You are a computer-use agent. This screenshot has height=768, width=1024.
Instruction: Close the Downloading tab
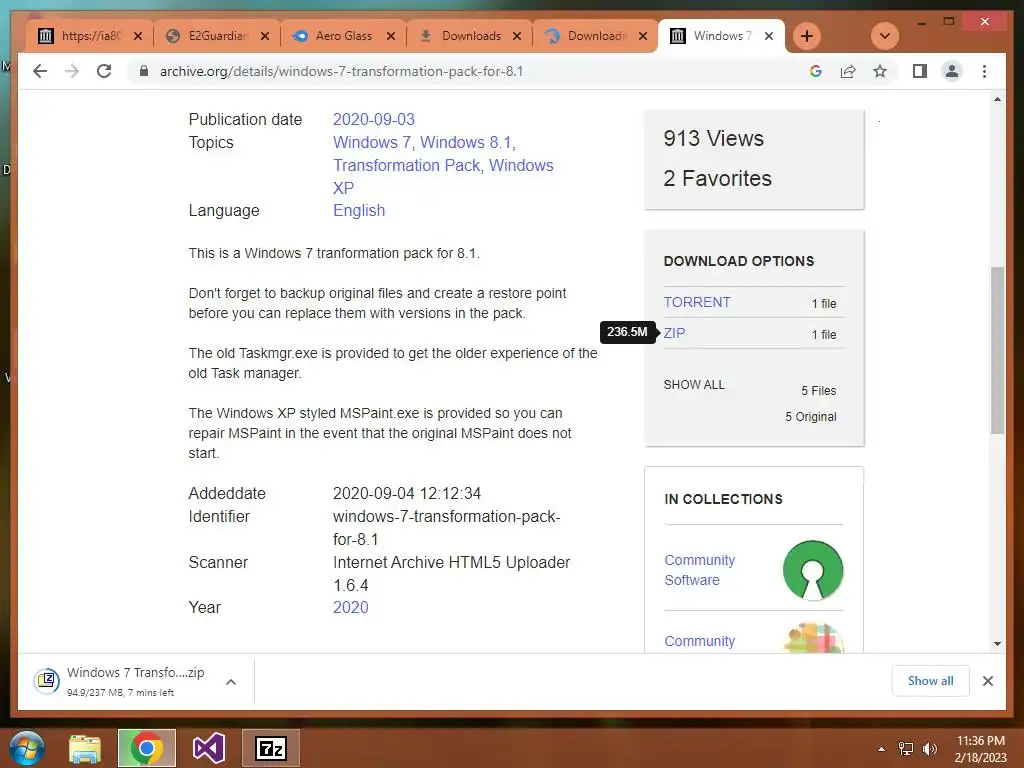(x=643, y=36)
